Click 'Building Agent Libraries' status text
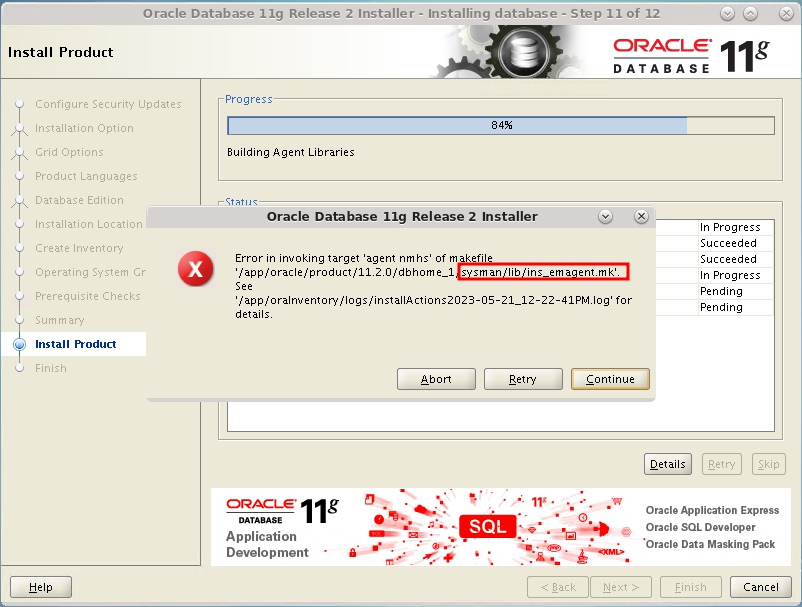802x607 pixels. pyautogui.click(x=291, y=152)
